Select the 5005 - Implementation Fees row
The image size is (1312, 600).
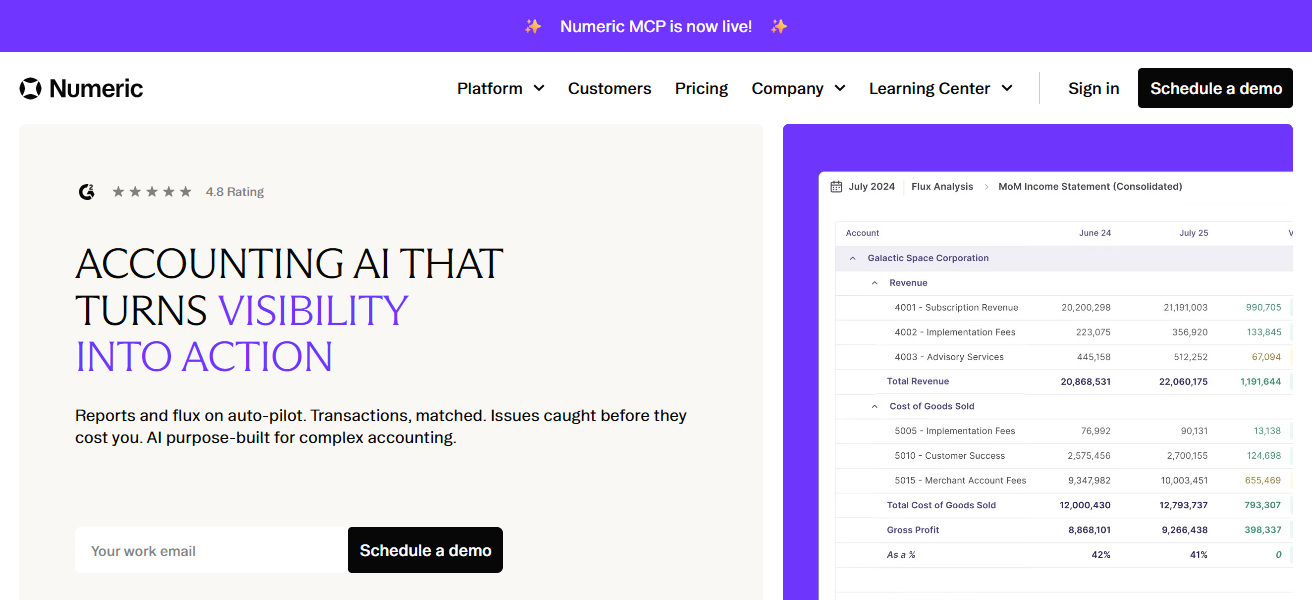1064,431
